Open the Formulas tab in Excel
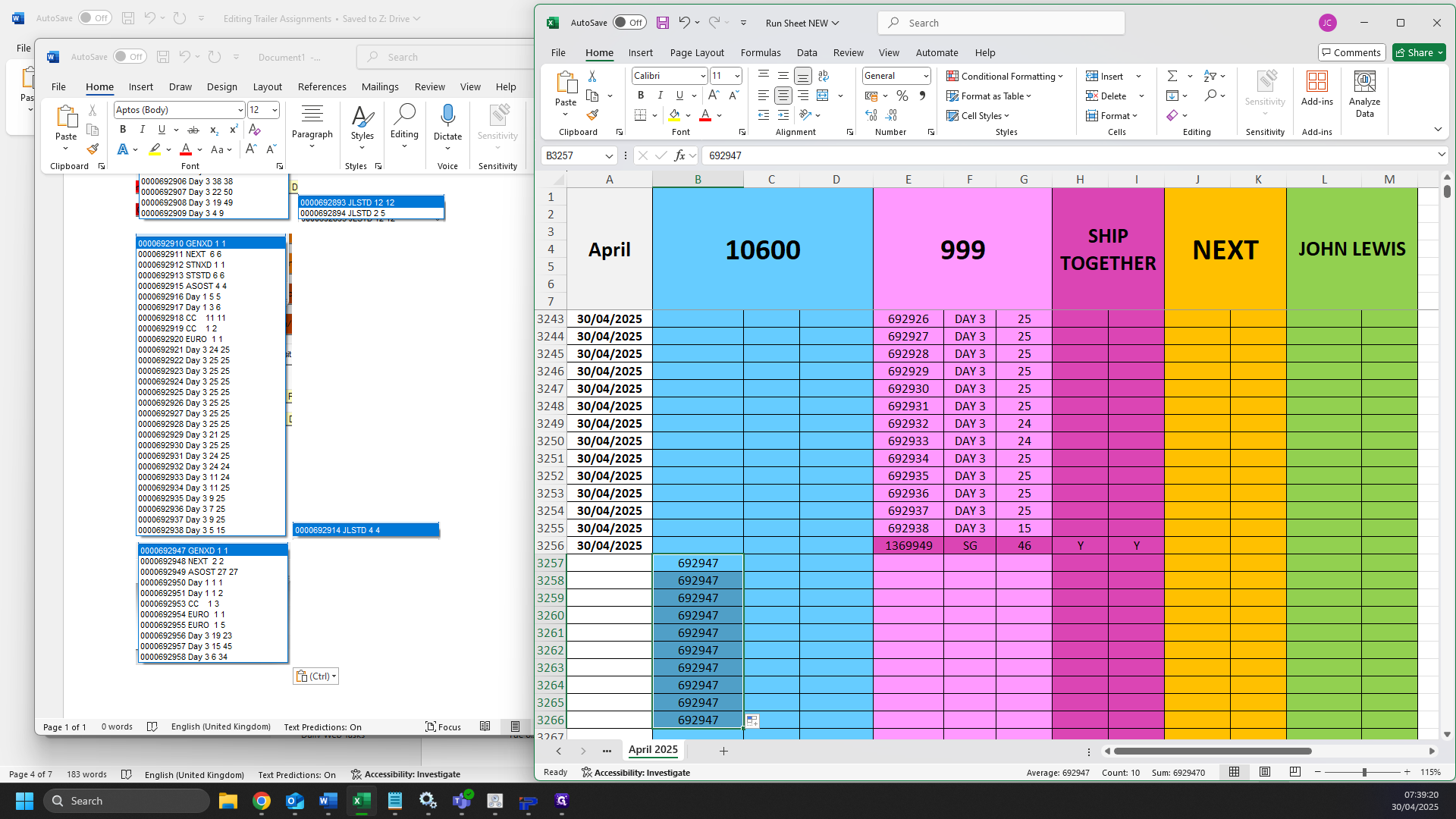This screenshot has height=819, width=1456. point(760,52)
